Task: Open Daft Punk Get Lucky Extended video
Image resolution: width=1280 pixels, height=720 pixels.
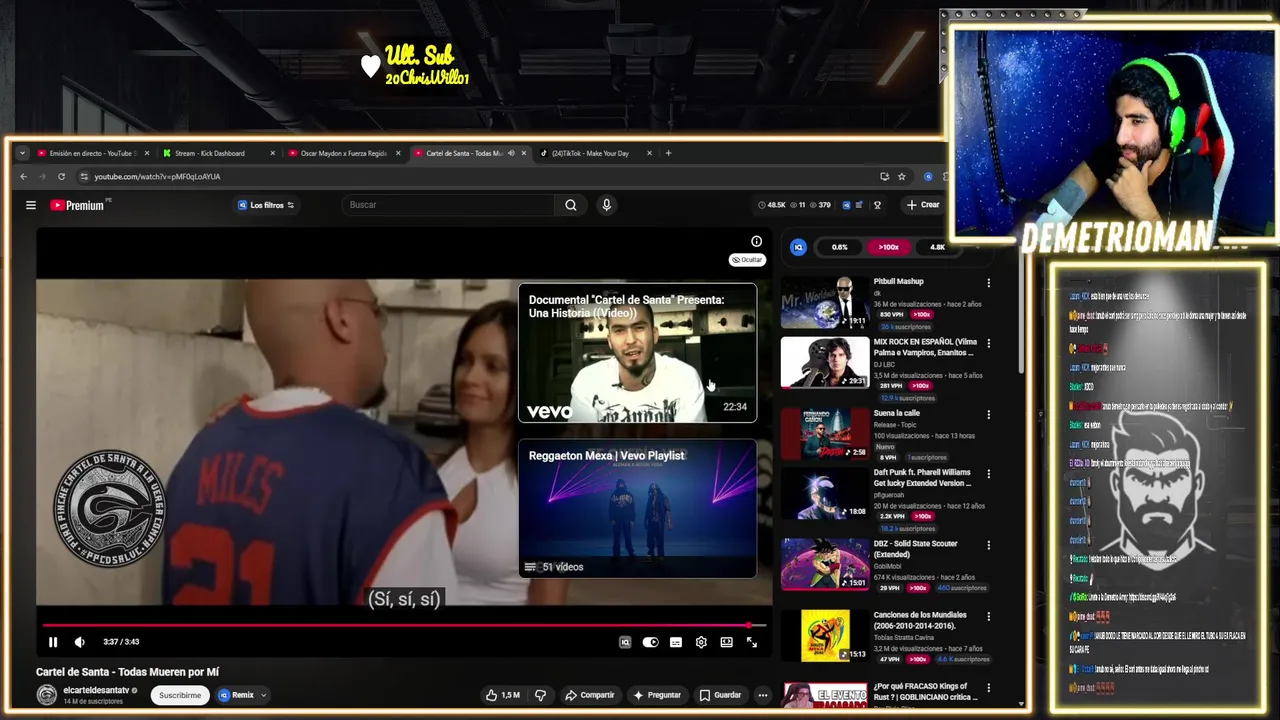Action: click(x=825, y=495)
